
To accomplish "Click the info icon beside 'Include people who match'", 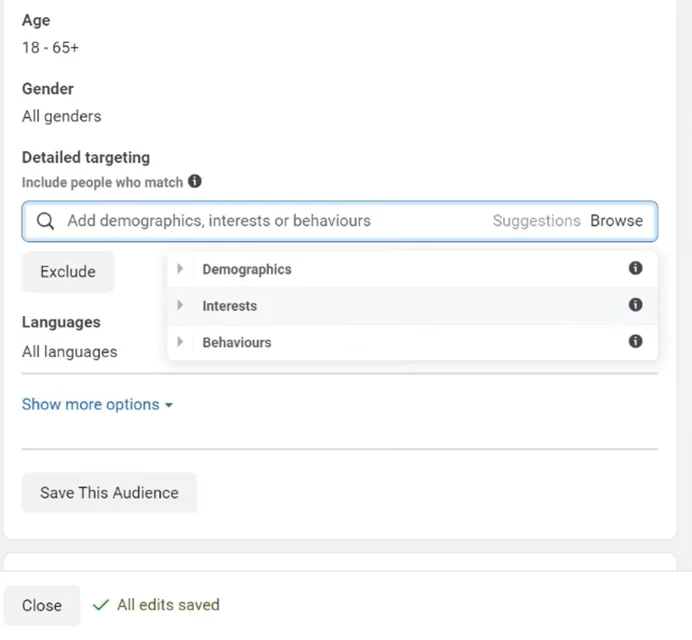I will 195,182.
